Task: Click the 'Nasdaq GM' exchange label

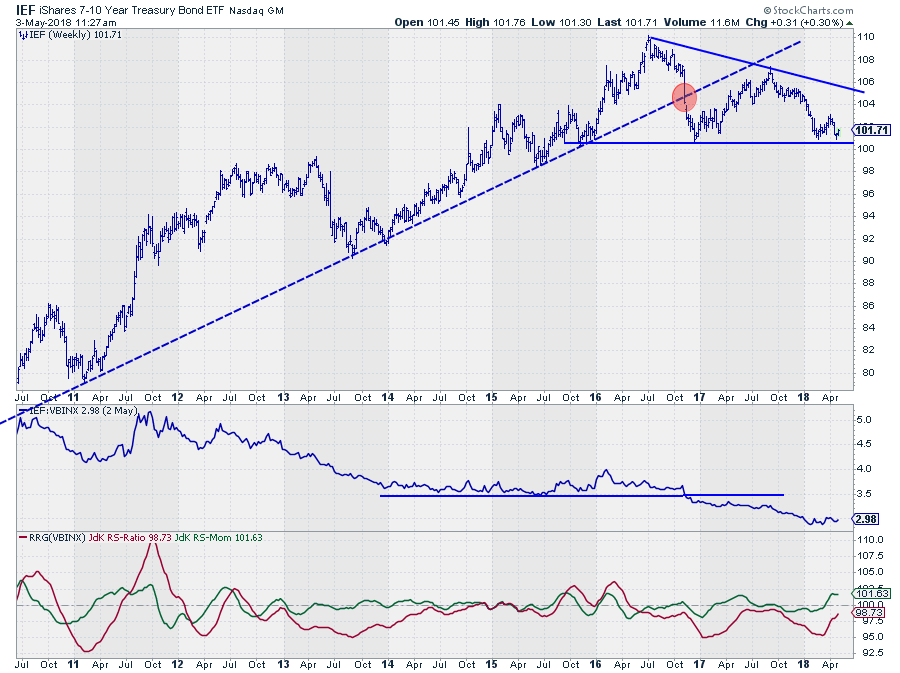Action: pos(256,10)
